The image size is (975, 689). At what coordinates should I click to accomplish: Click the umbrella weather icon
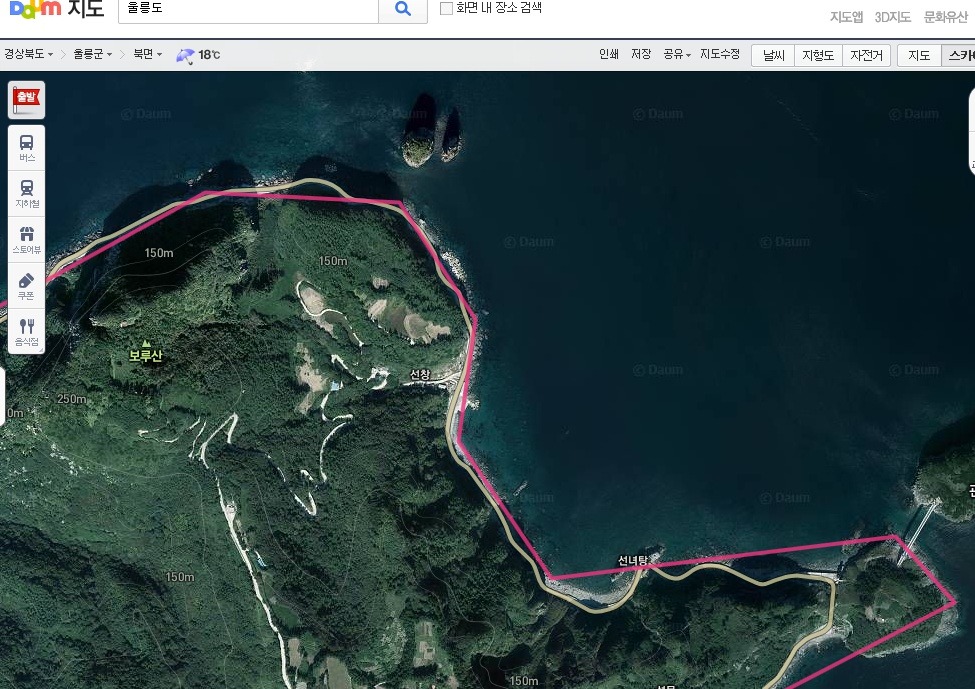pyautogui.click(x=186, y=55)
